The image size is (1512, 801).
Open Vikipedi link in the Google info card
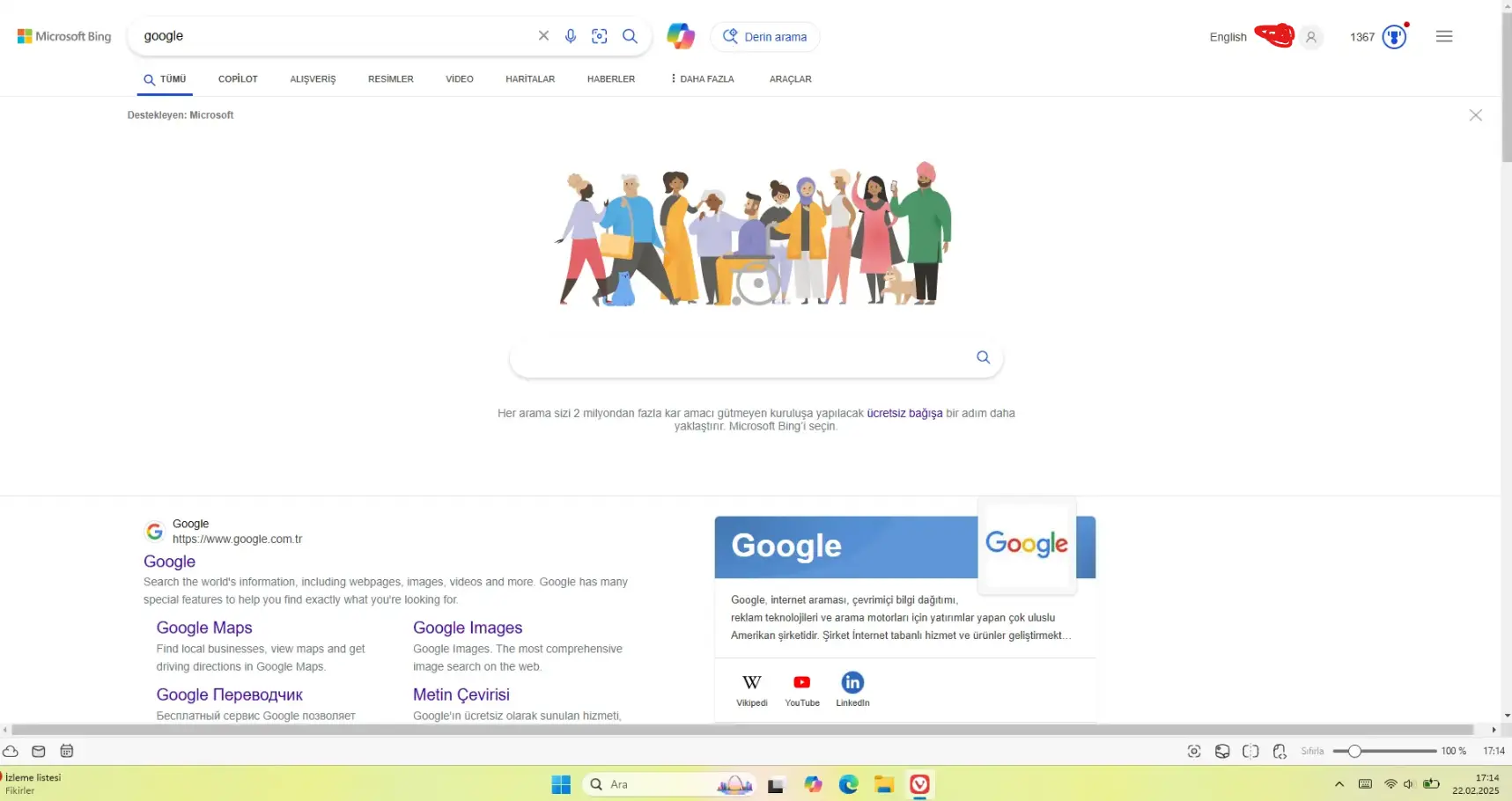tap(752, 690)
